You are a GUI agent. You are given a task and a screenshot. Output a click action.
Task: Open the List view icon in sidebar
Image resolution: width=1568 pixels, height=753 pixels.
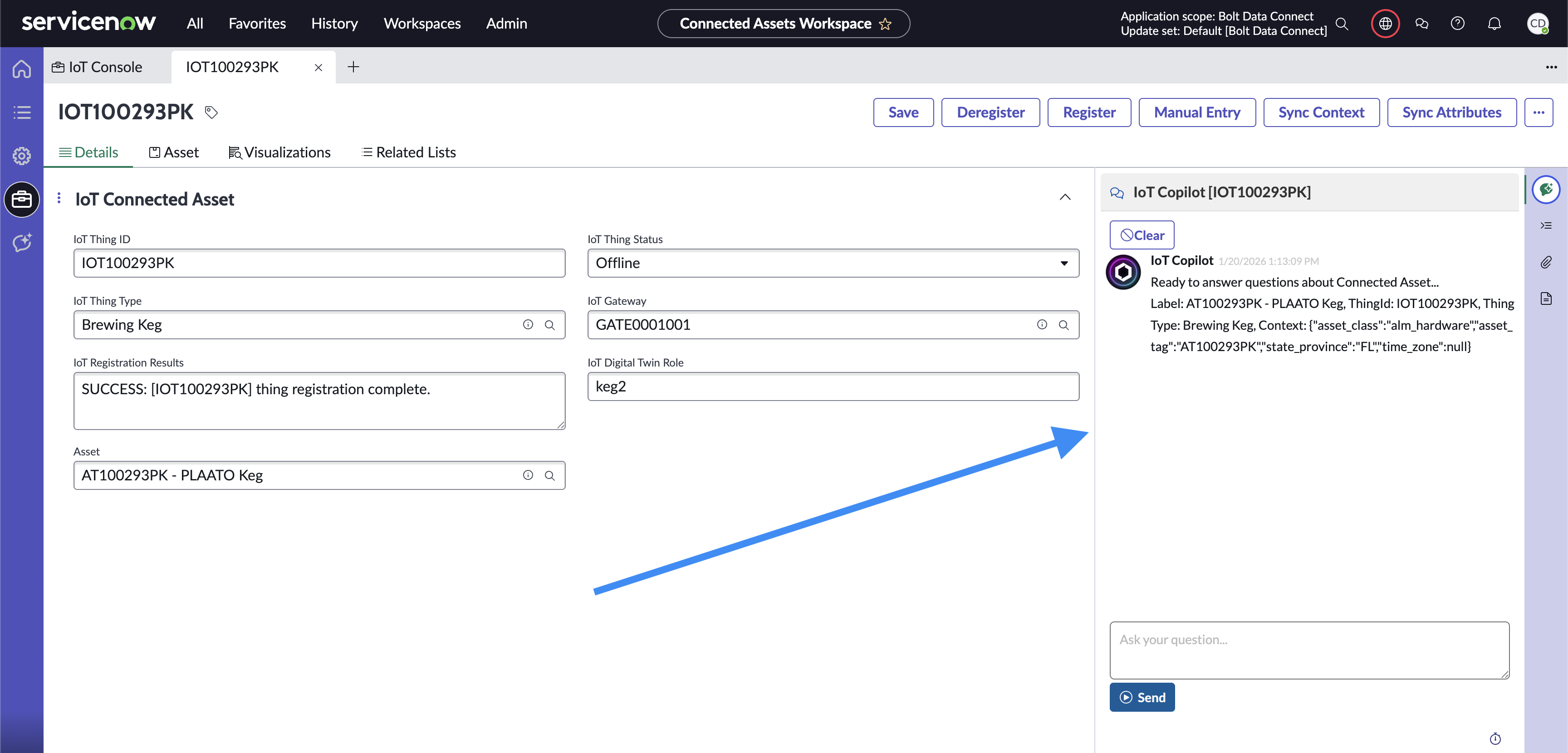coord(22,112)
